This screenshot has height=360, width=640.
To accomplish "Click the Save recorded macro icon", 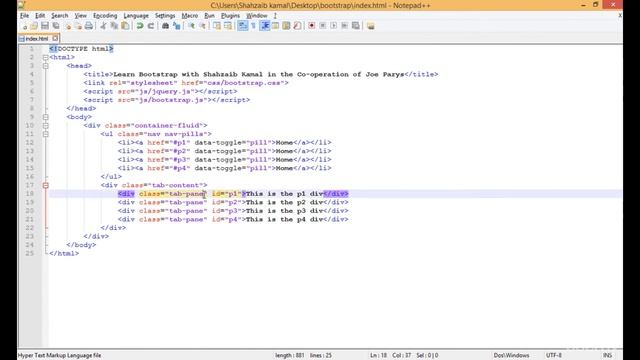I will (x=356, y=26).
